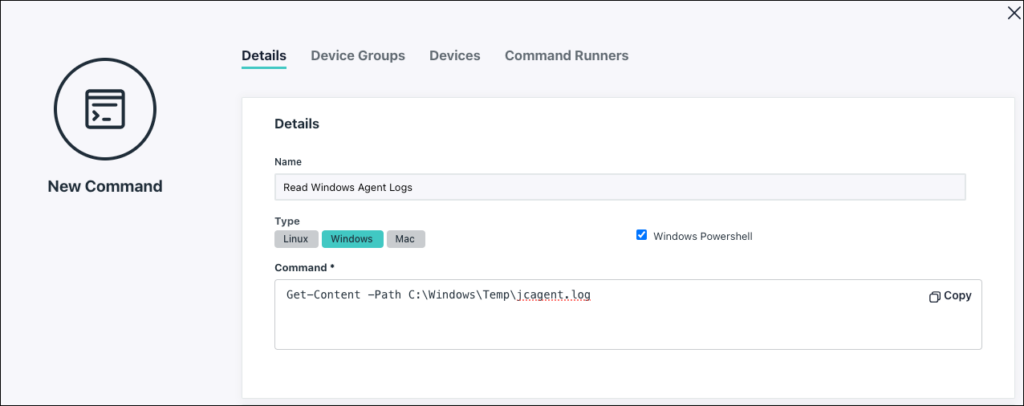Screen dimensions: 1024x406
Task: Choose Linux as the command type
Action: 296,239
